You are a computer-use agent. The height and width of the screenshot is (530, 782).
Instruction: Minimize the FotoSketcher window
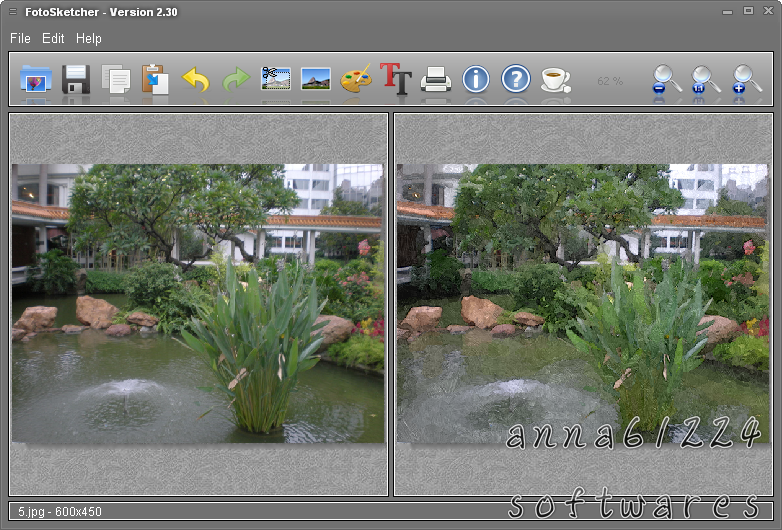click(x=728, y=11)
